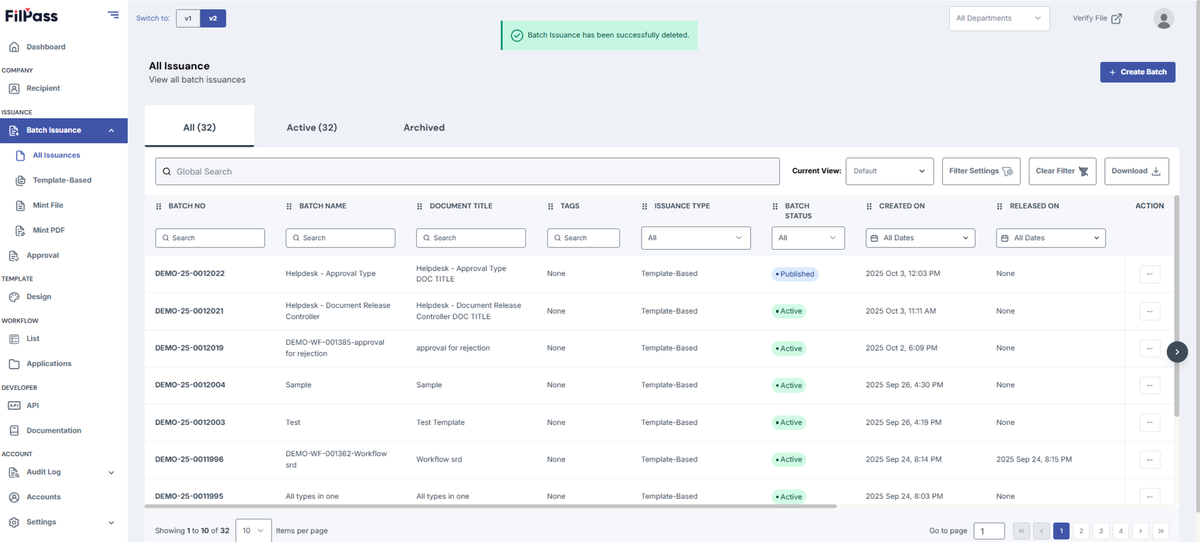Screen dimensions: 1200x542
Task: Open row actions for DEMO-25-0012022
Action: [1150, 274]
